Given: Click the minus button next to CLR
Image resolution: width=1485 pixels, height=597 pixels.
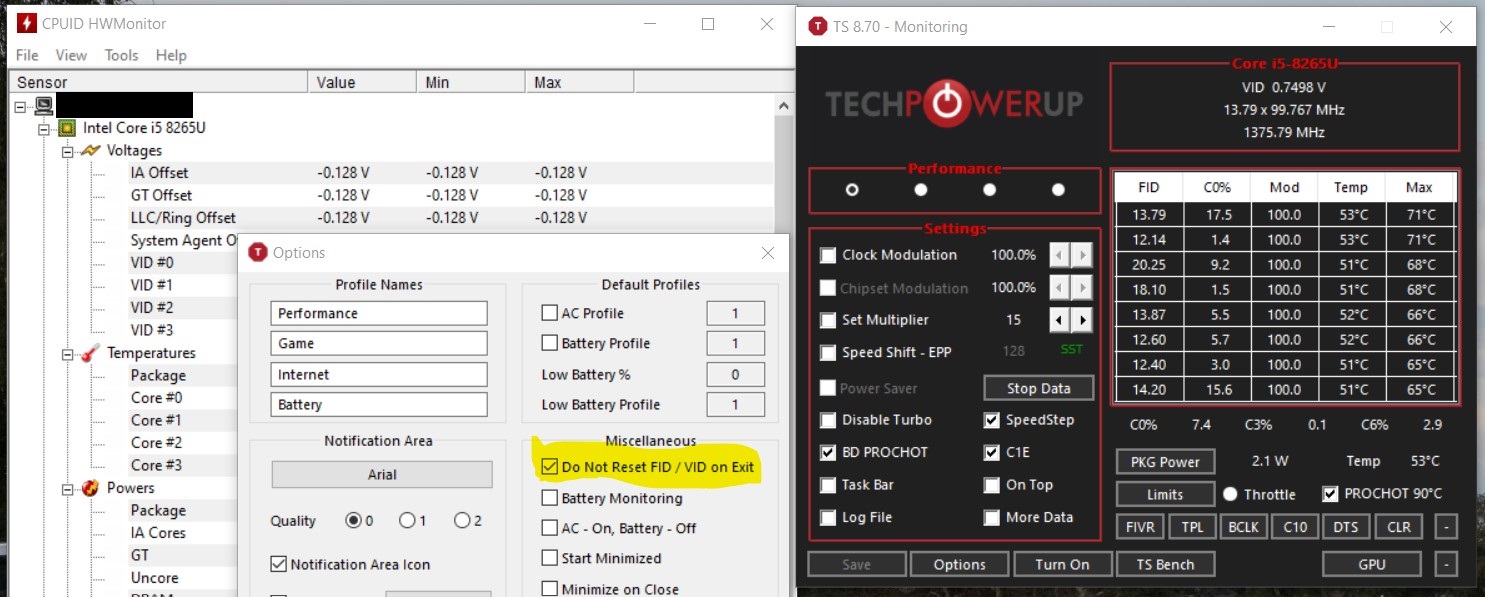Looking at the screenshot, I should click(1446, 527).
